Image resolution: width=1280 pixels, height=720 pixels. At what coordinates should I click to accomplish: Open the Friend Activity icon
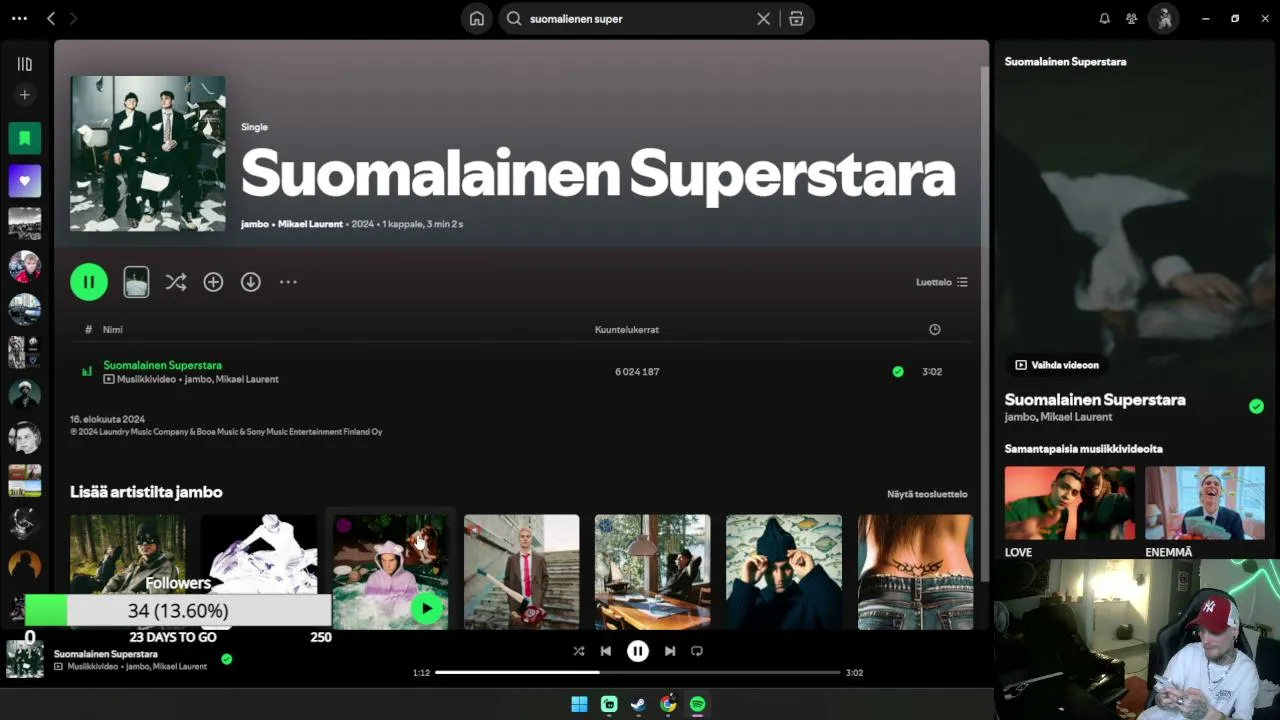click(1131, 18)
